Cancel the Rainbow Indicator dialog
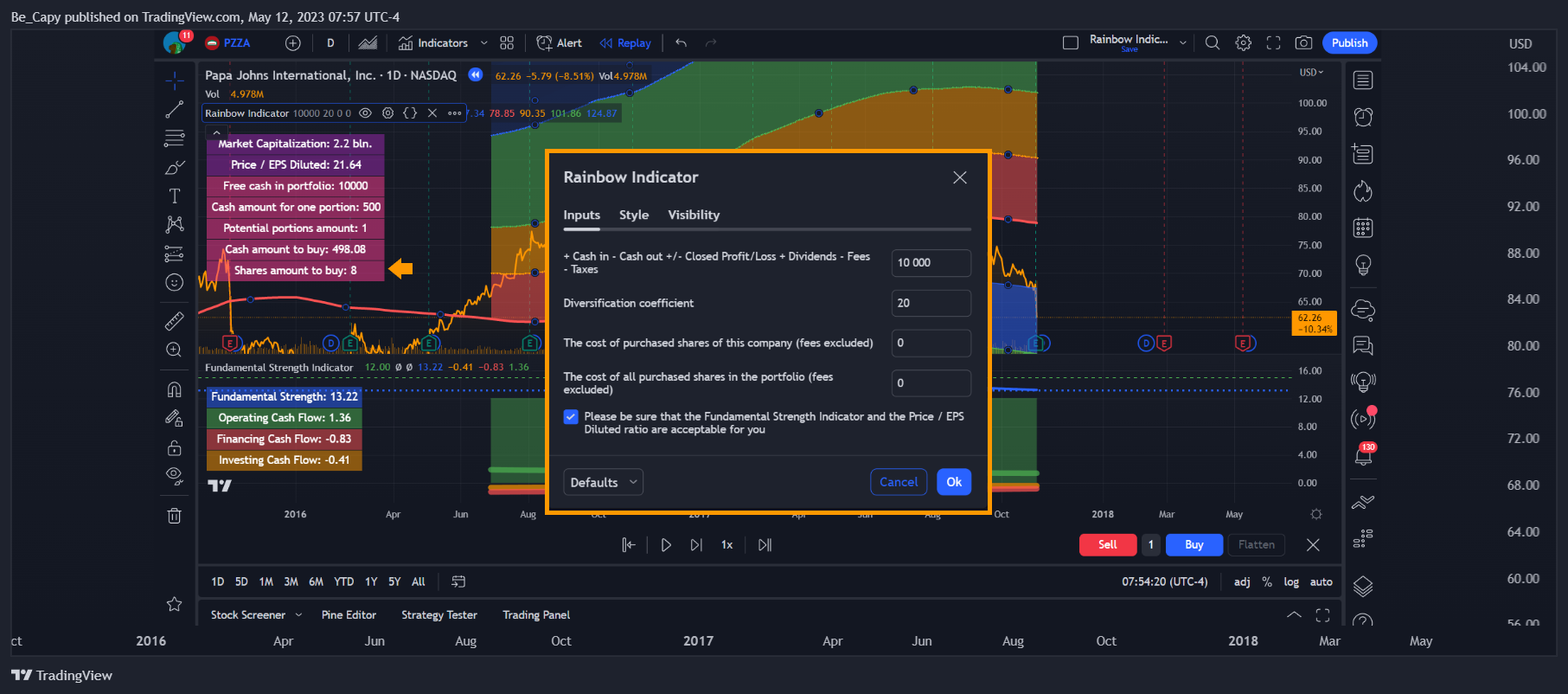 click(899, 482)
